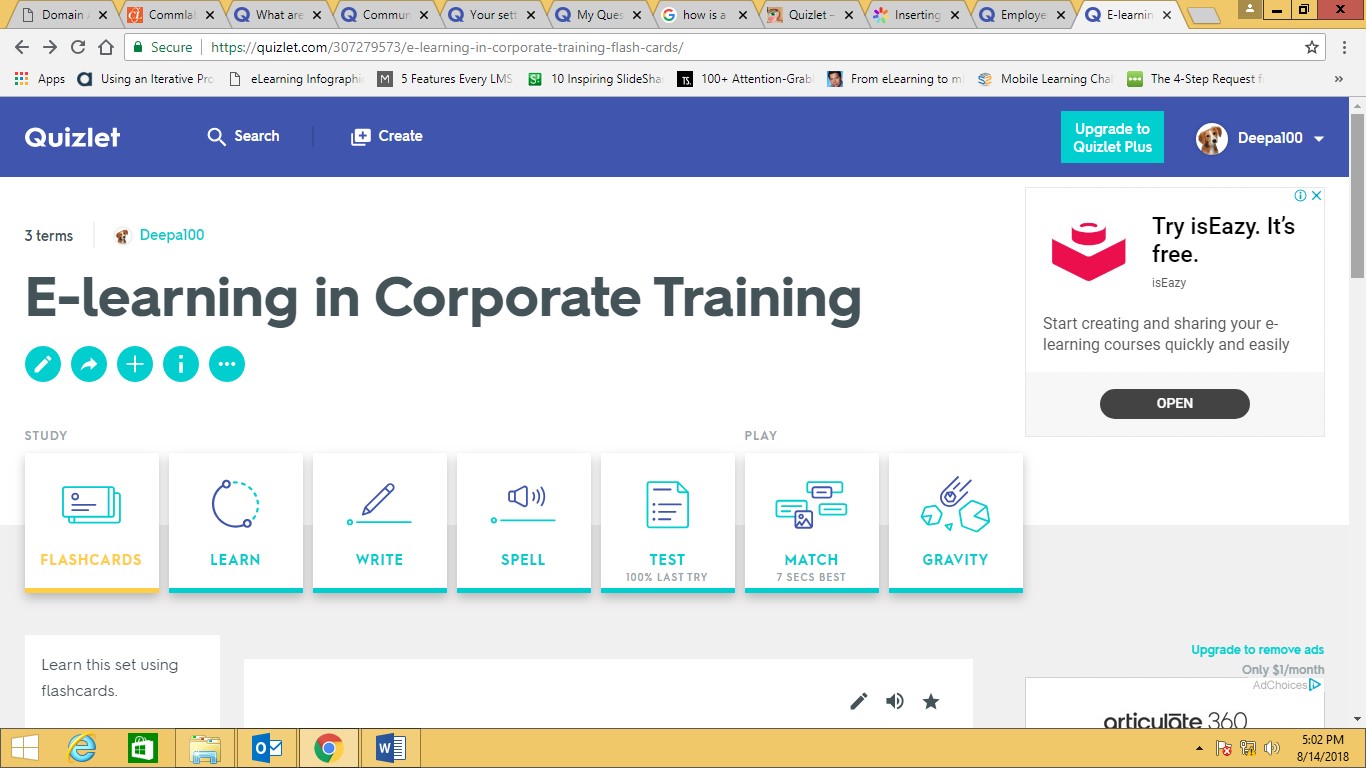Screen dimensions: 1366x768
Task: Click the Upgrade to remove ads link
Action: click(x=1257, y=649)
